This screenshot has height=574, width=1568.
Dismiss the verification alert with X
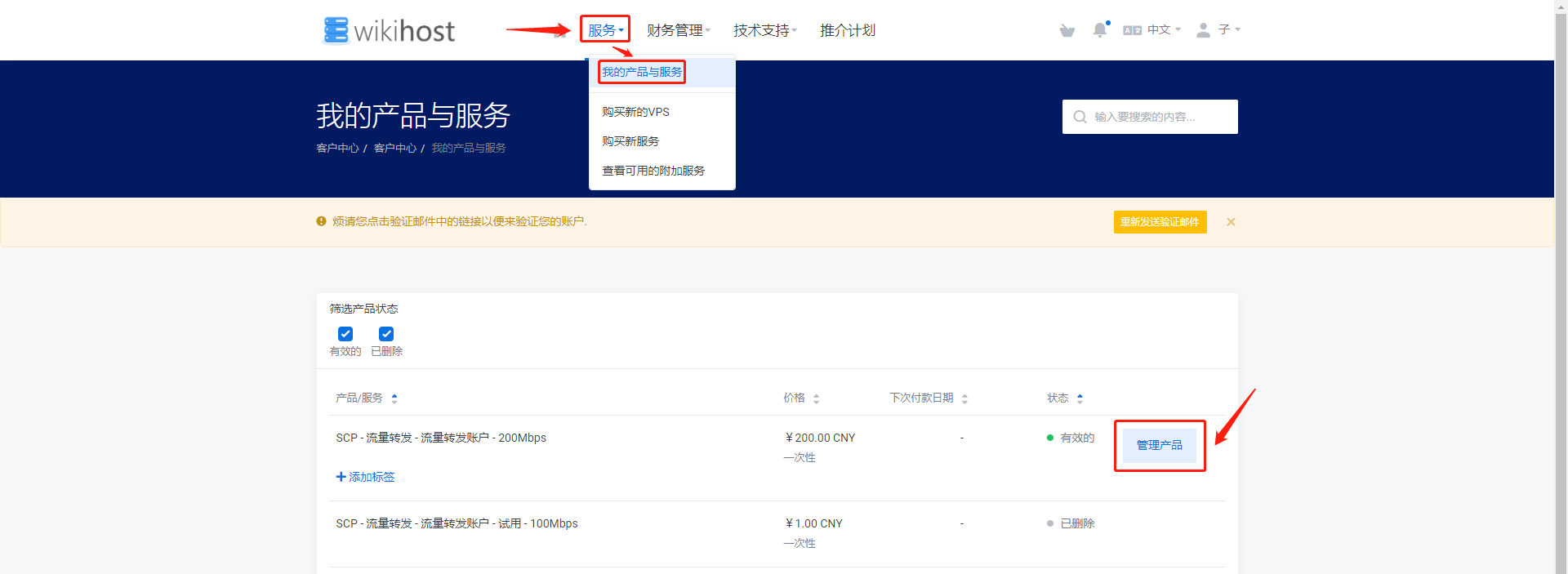click(x=1231, y=222)
